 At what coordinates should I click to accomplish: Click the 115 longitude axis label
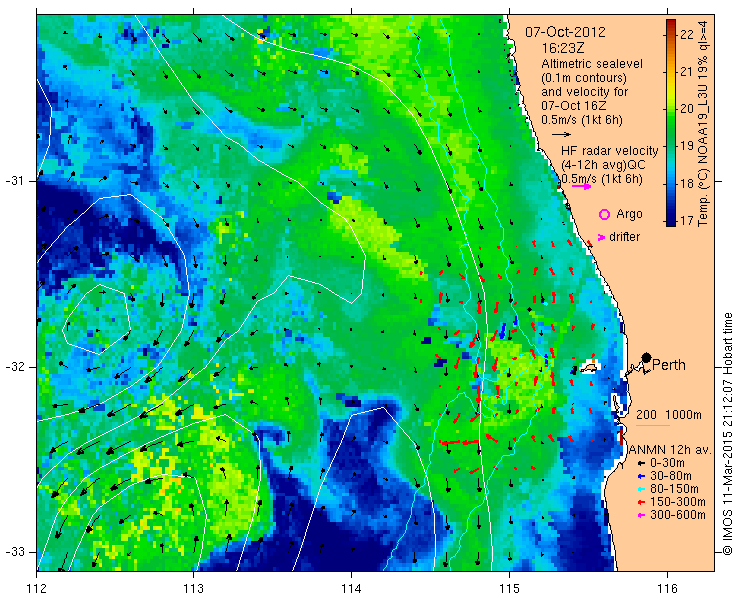tap(509, 589)
